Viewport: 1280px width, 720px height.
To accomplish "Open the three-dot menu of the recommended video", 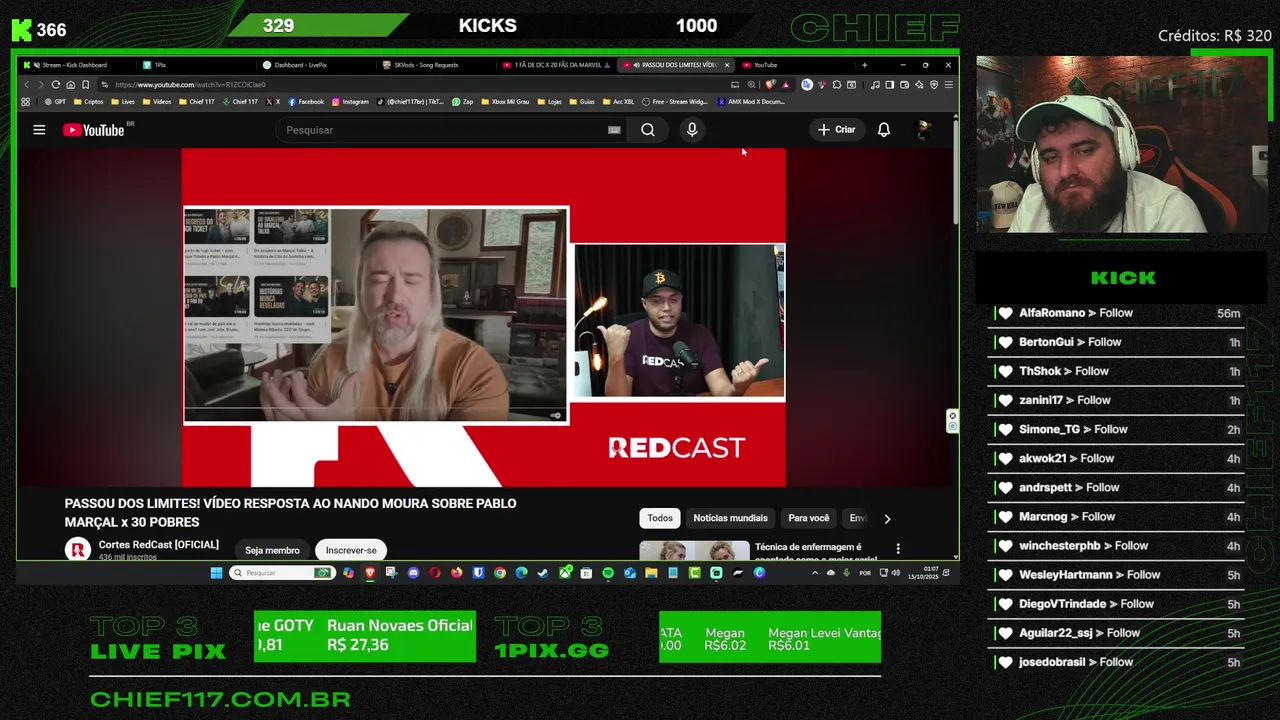I will point(898,549).
